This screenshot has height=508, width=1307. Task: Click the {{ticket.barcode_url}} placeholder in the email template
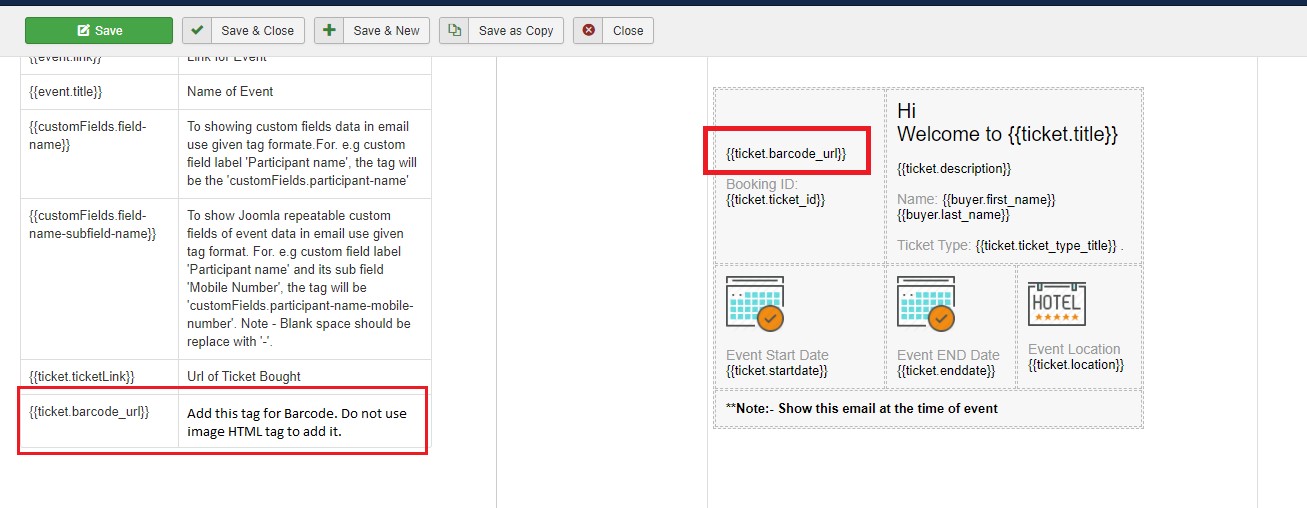pyautogui.click(x=786, y=153)
